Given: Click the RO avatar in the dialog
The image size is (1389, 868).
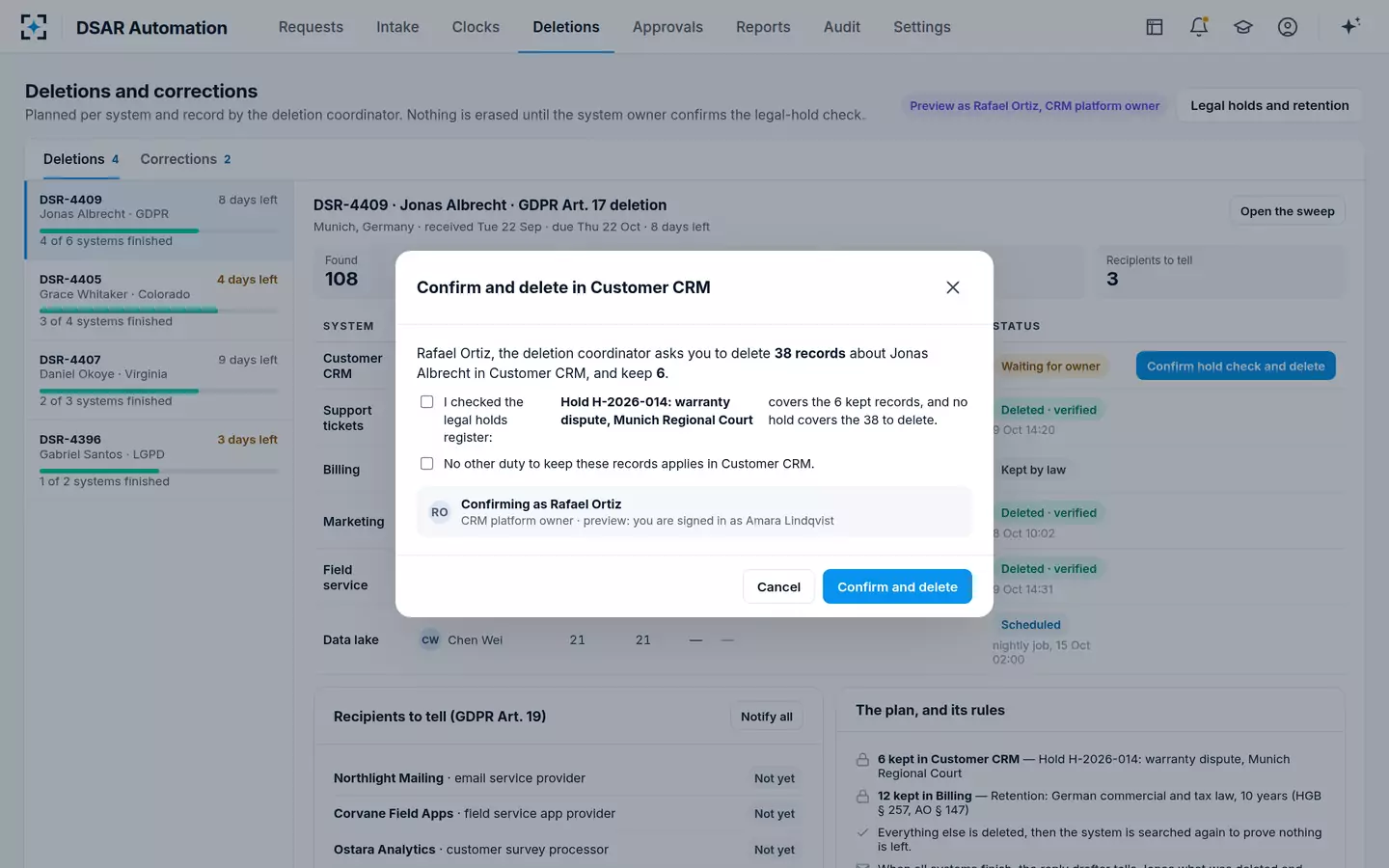Looking at the screenshot, I should tap(440, 512).
